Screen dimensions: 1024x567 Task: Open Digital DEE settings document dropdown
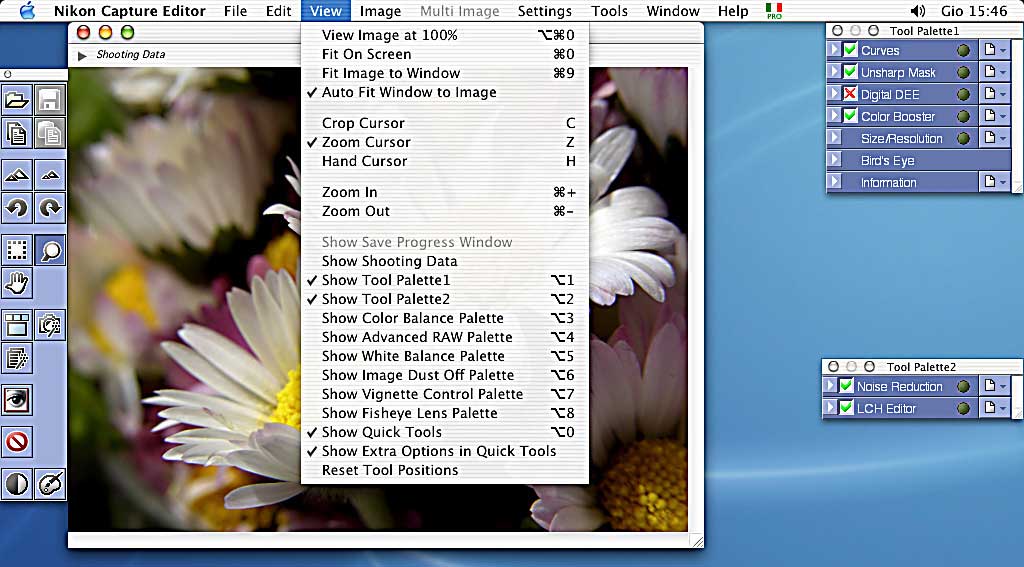[x=995, y=95]
